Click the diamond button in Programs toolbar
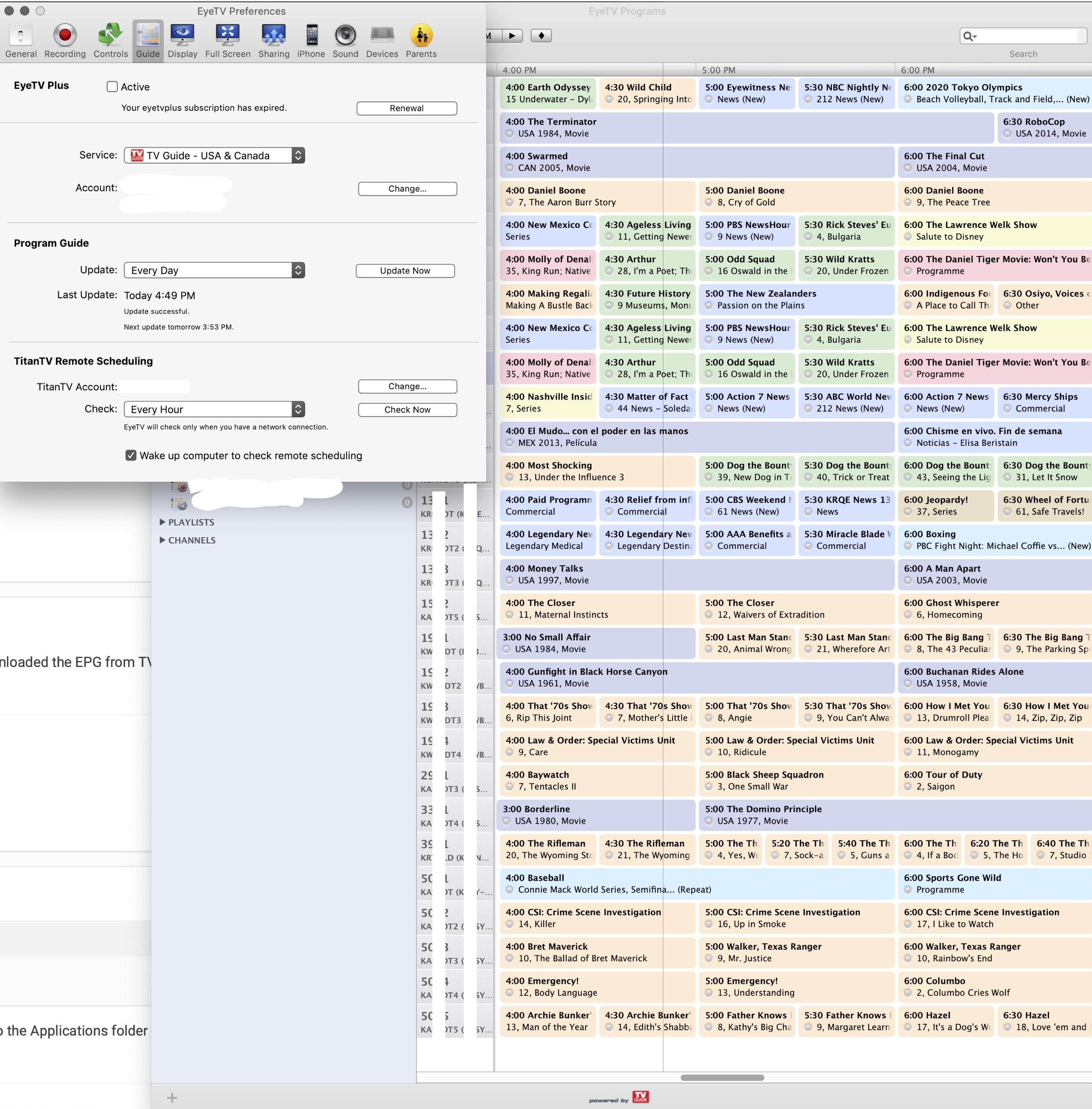The image size is (1092, 1109). click(x=541, y=36)
